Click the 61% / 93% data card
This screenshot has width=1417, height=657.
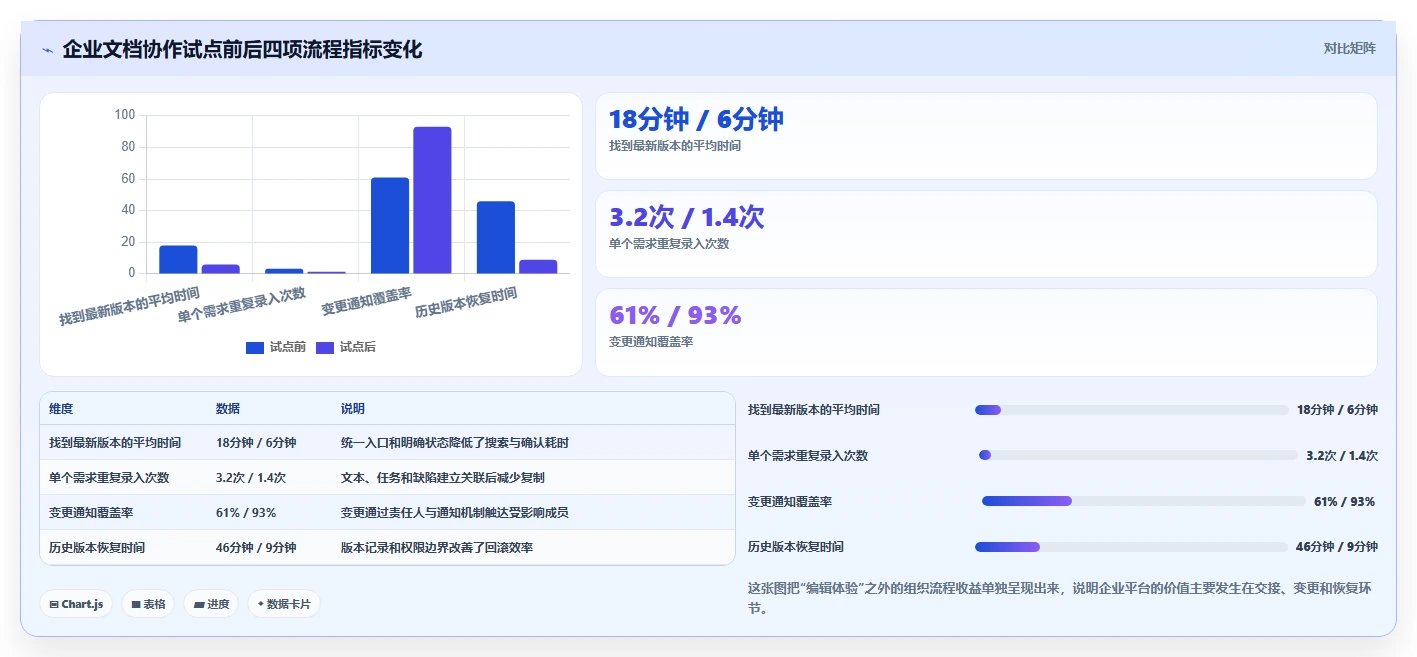click(986, 332)
